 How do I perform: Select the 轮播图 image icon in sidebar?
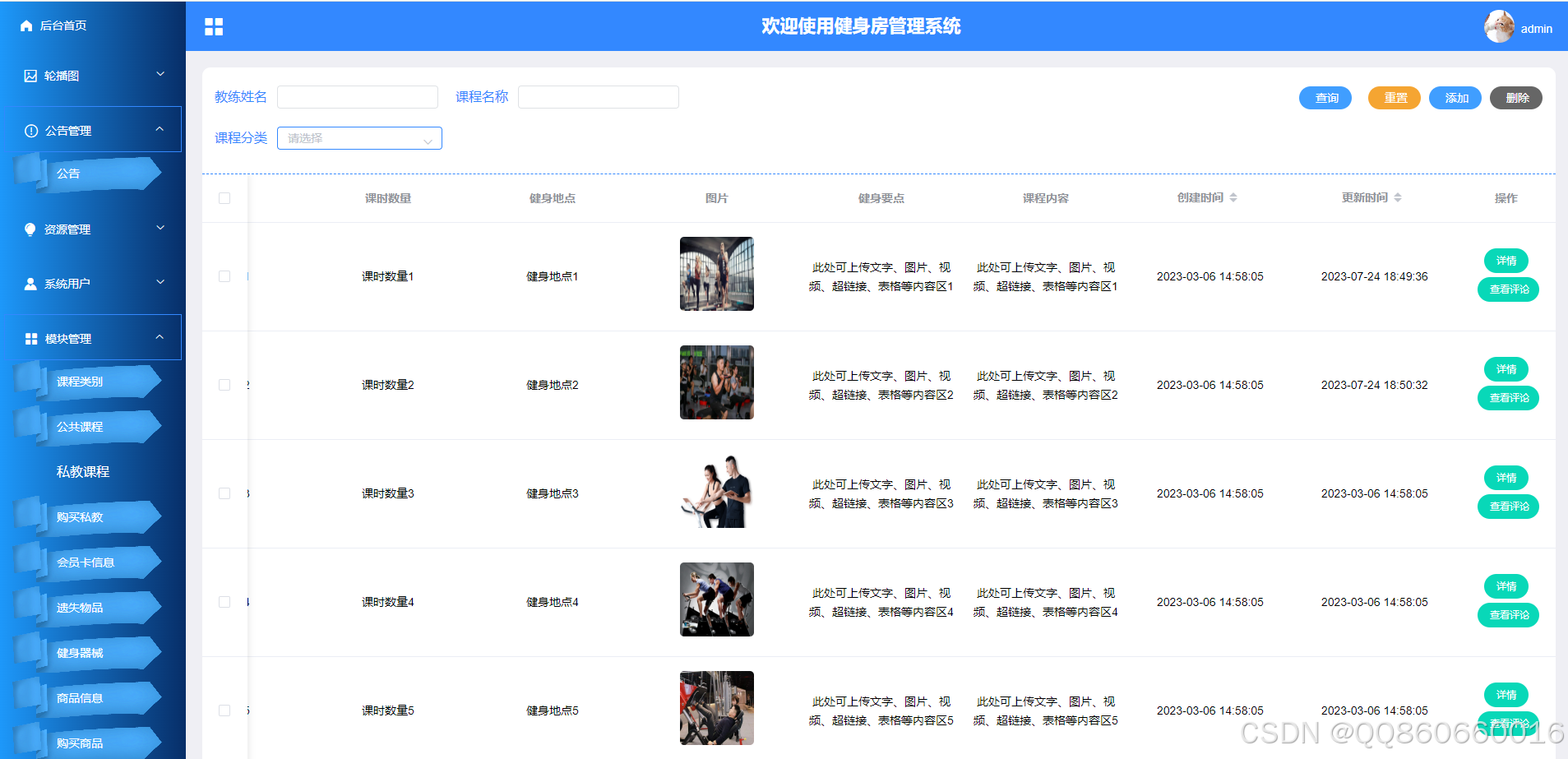point(30,75)
